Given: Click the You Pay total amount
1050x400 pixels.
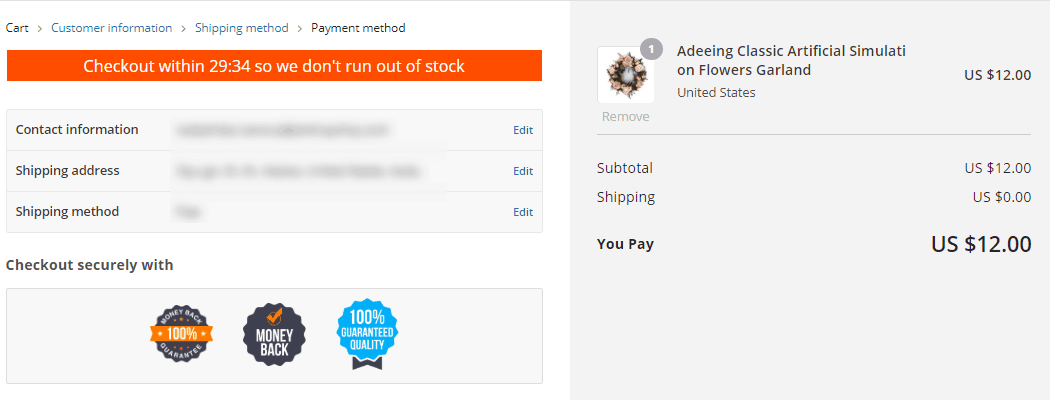Looking at the screenshot, I should pos(981,244).
